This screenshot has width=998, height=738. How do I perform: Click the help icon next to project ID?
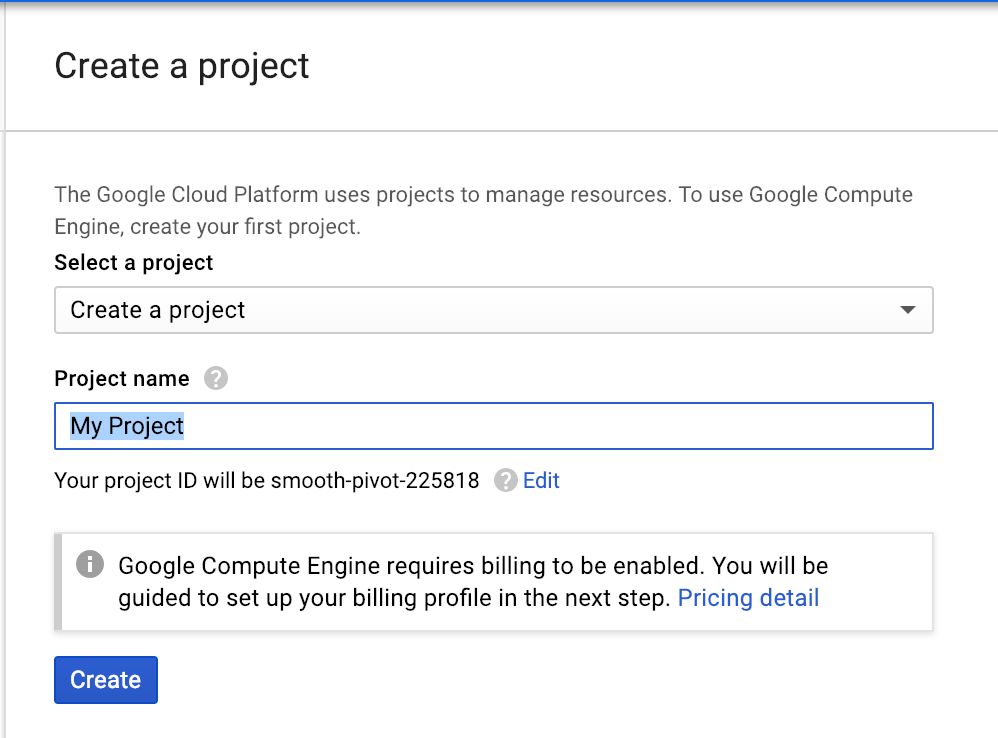pos(507,481)
